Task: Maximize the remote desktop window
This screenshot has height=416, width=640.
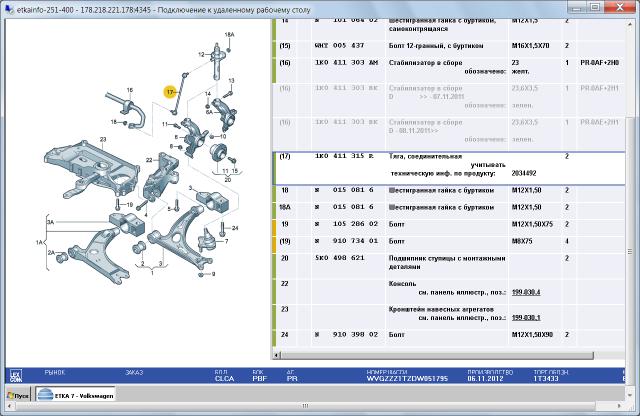Action: (595, 7)
